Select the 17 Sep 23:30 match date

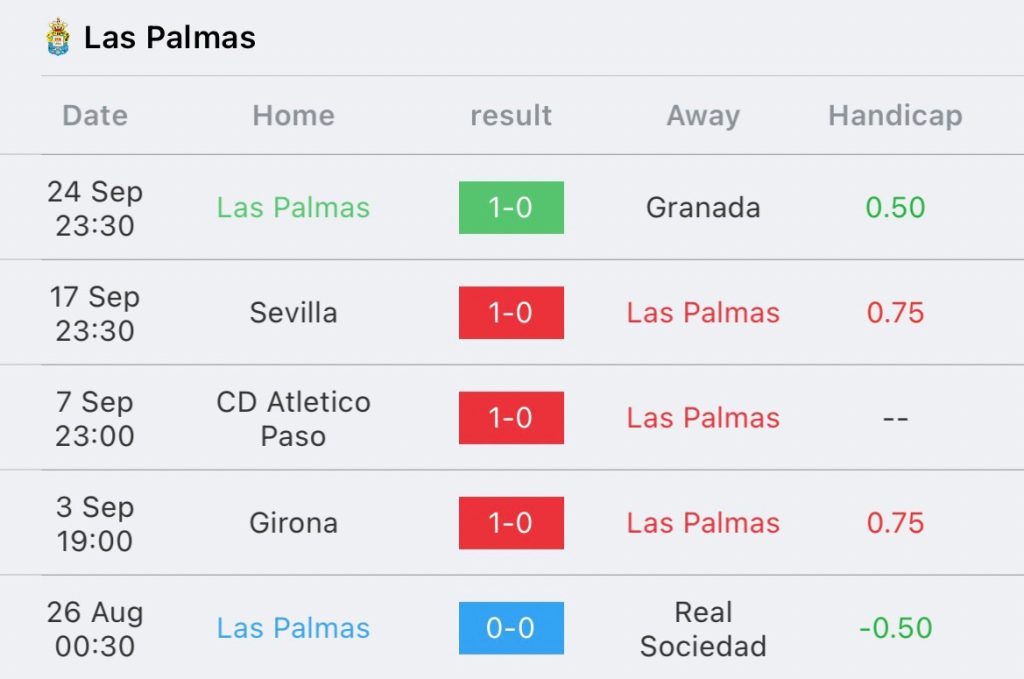pyautogui.click(x=95, y=313)
